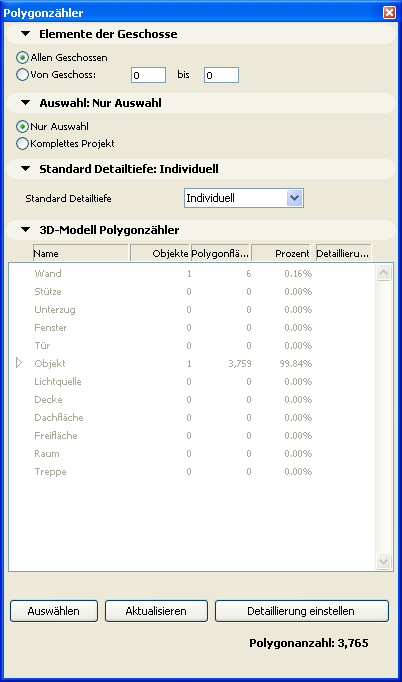Click the Aktualisieren button
The image size is (402, 682).
(x=156, y=611)
